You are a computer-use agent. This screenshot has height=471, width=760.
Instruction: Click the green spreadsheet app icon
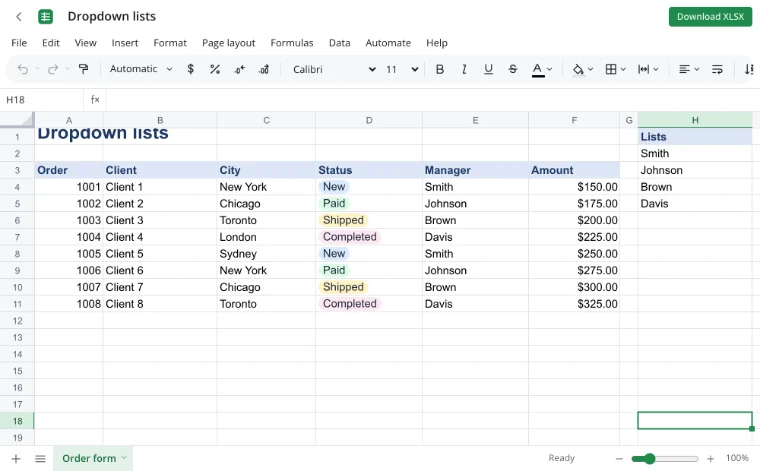pyautogui.click(x=46, y=16)
